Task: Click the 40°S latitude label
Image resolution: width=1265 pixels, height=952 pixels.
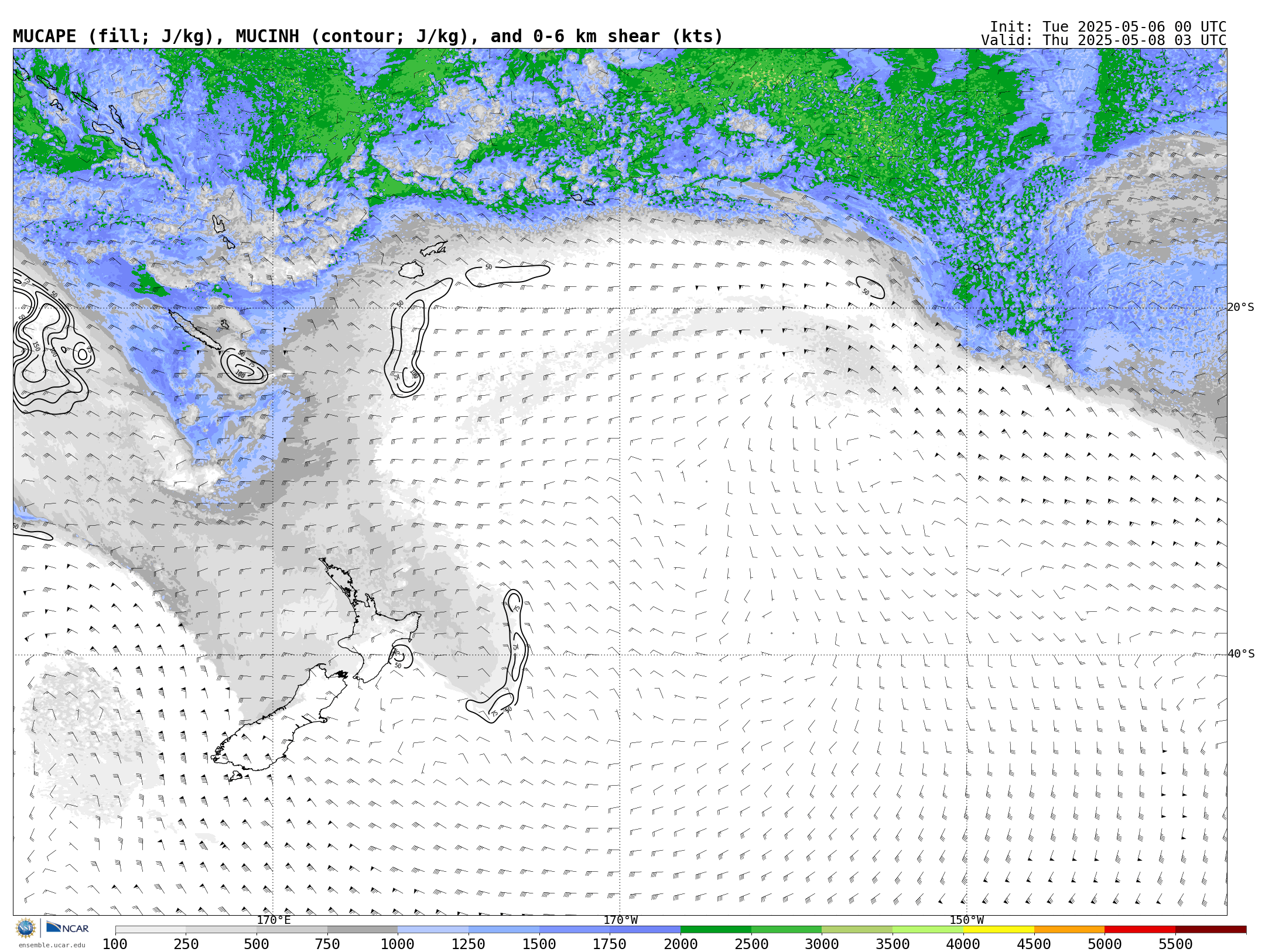Action: [1240, 654]
